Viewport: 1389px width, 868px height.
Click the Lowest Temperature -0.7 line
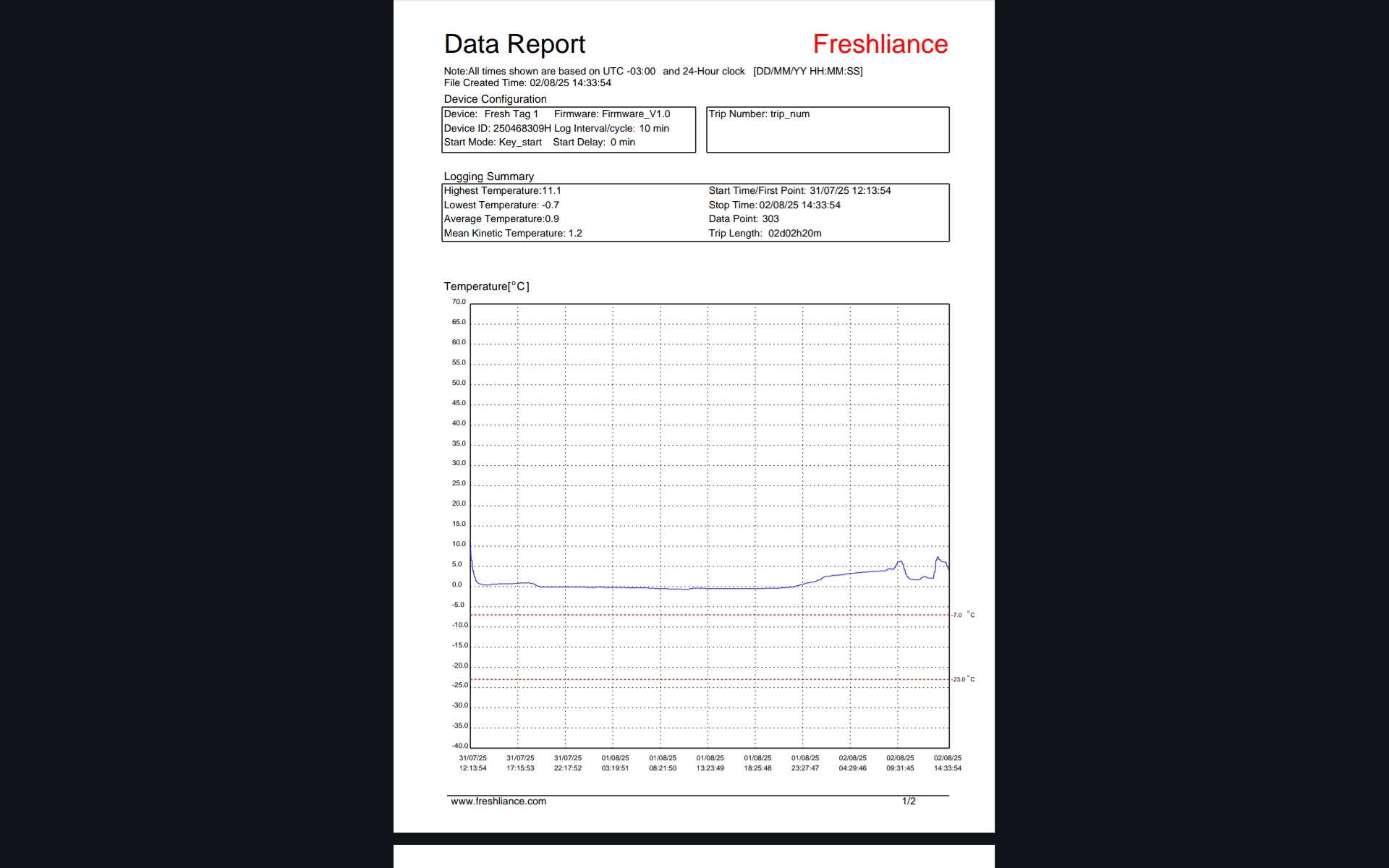tap(501, 205)
